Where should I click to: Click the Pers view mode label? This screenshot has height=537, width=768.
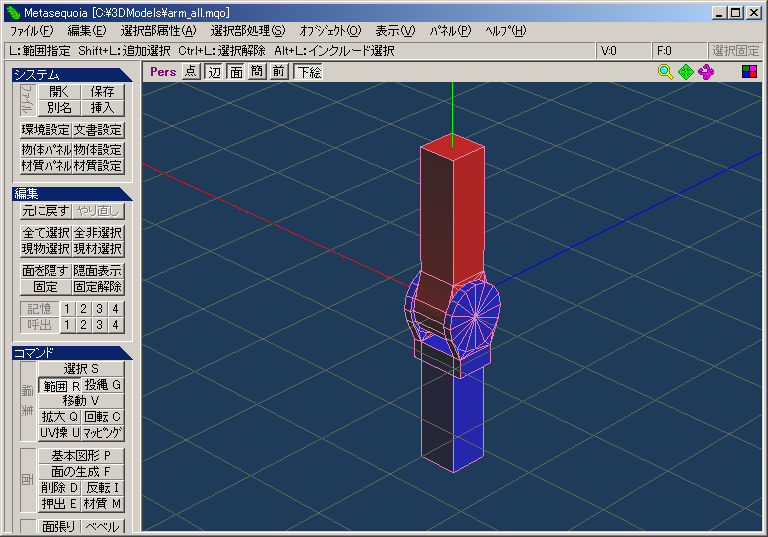click(163, 72)
